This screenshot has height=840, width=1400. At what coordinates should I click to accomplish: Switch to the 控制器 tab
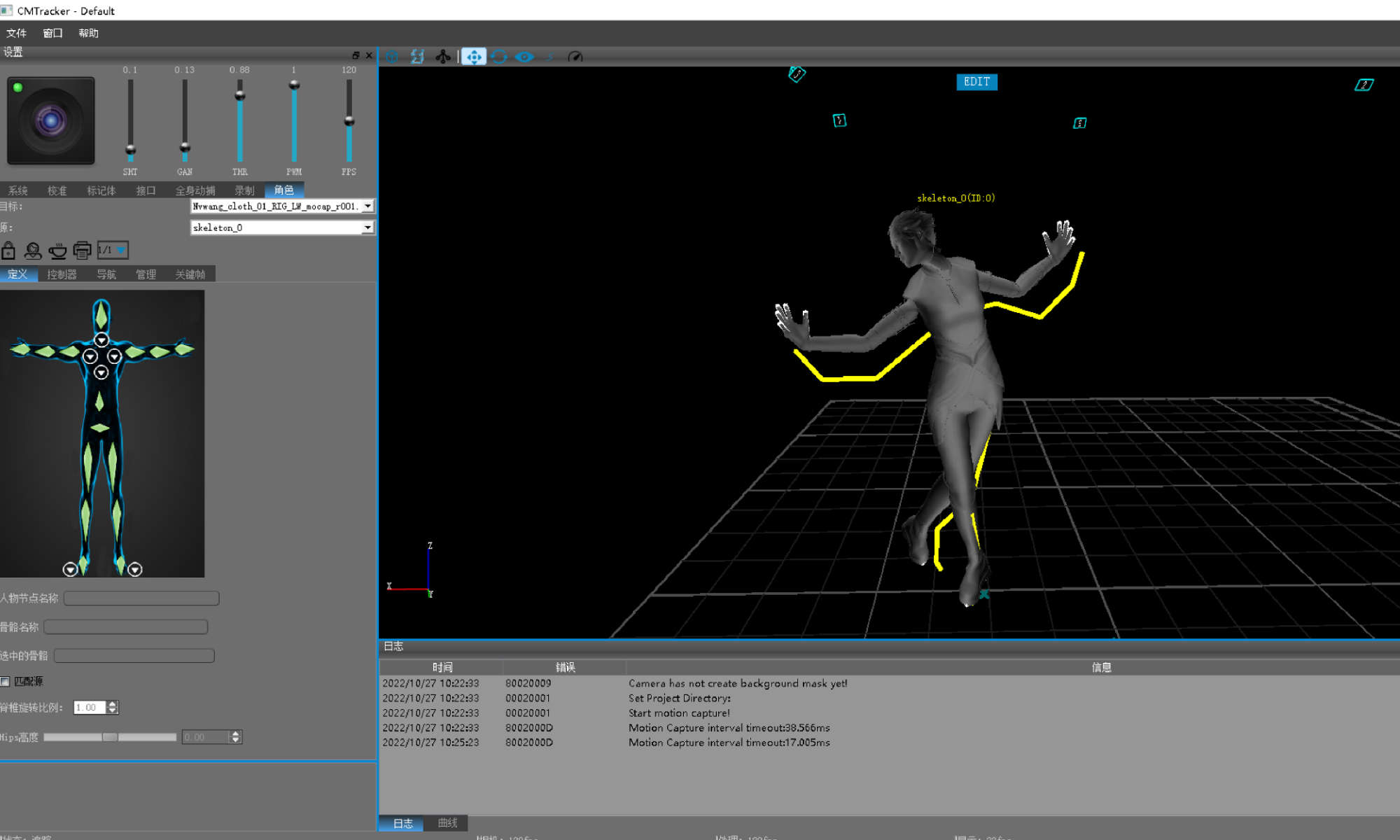click(62, 274)
